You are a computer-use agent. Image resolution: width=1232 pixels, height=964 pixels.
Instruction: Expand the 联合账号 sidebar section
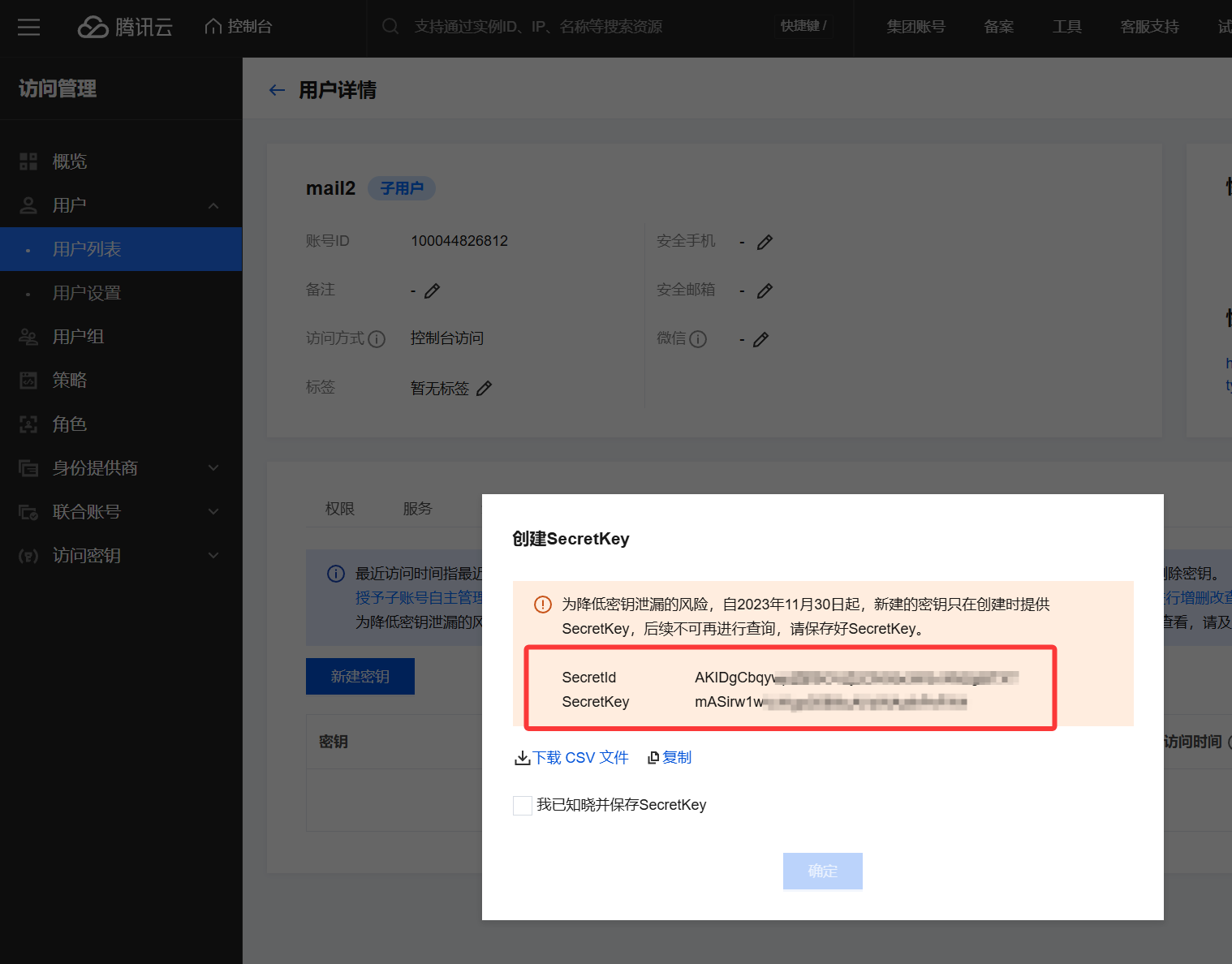click(x=213, y=512)
